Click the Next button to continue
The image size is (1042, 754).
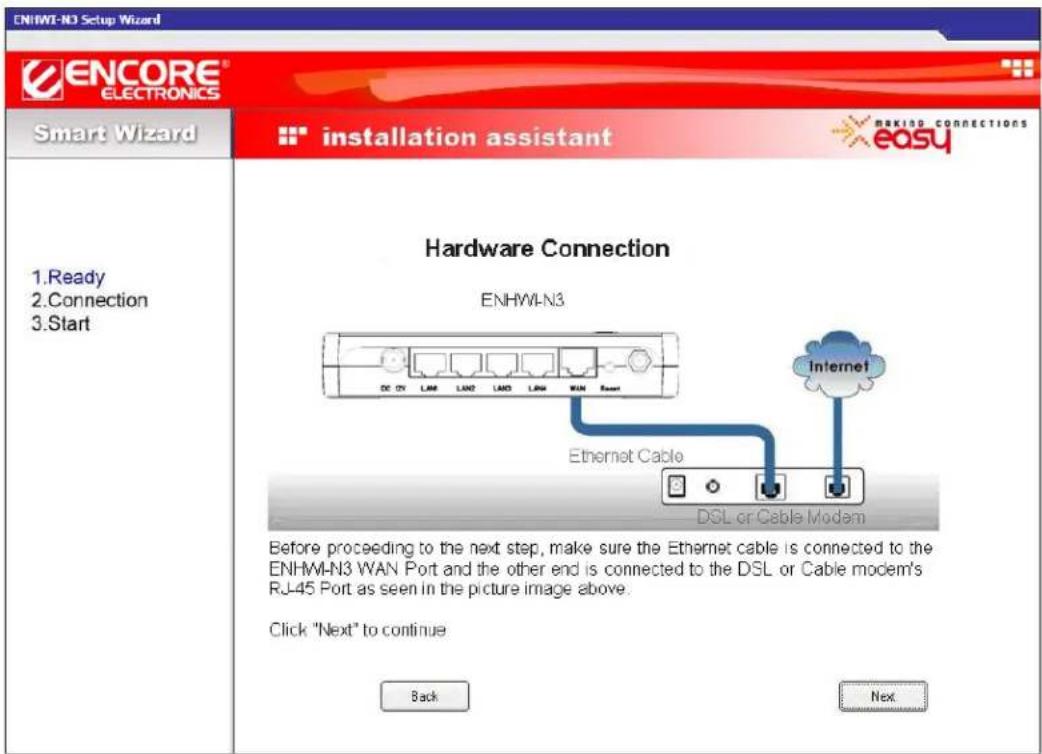pyautogui.click(x=883, y=696)
